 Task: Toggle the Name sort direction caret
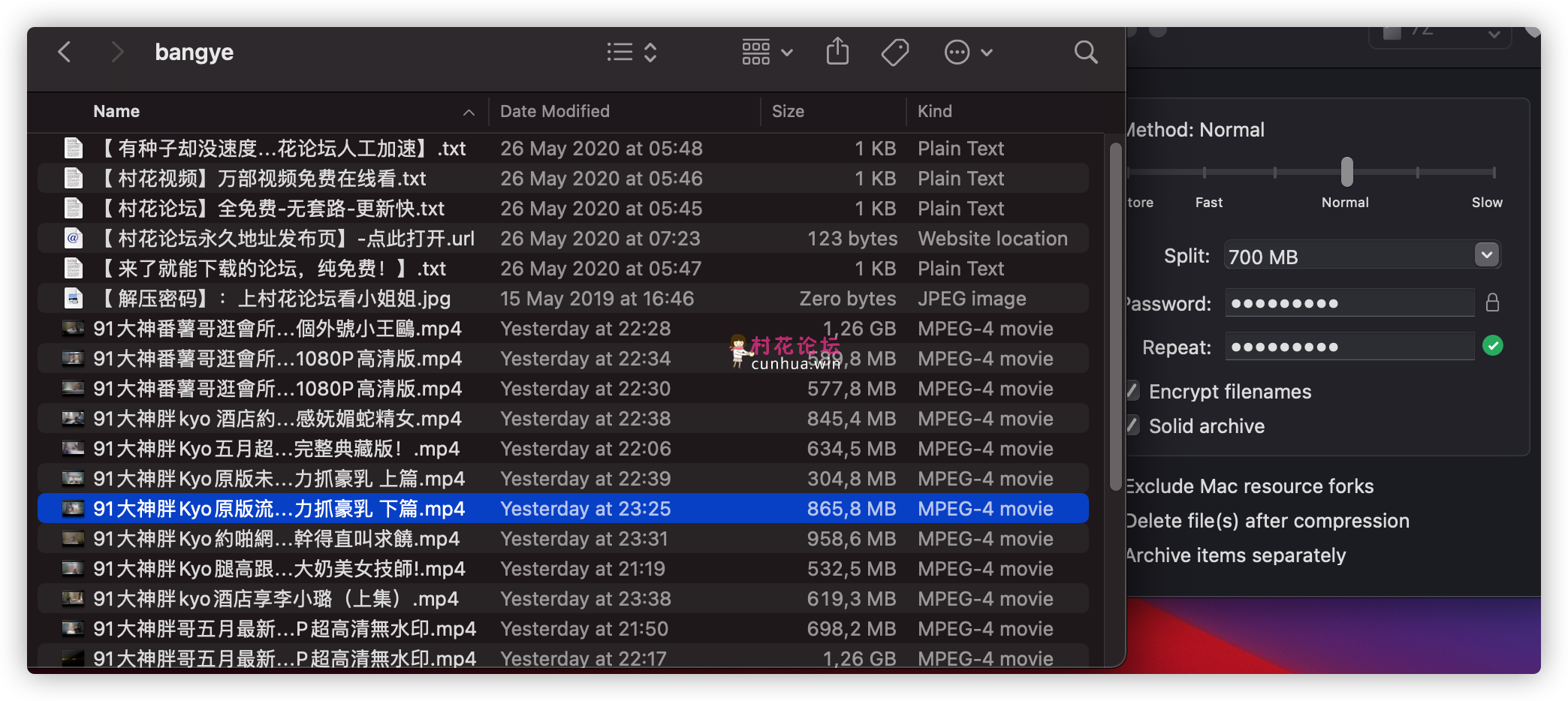469,112
